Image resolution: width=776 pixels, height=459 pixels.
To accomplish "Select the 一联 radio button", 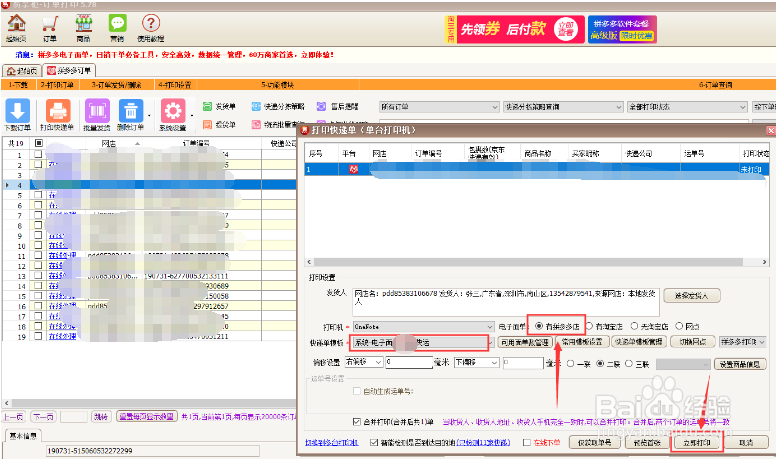I will [571, 363].
